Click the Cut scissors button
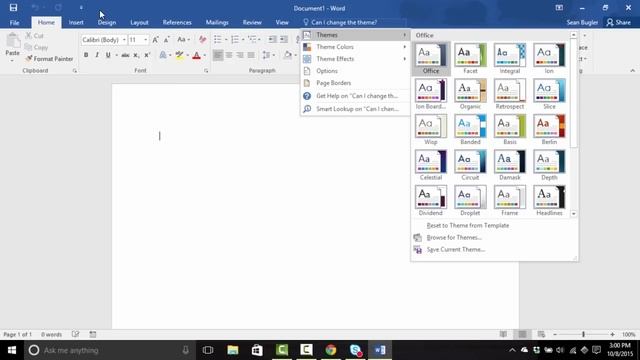640x360 pixels. (x=34, y=36)
